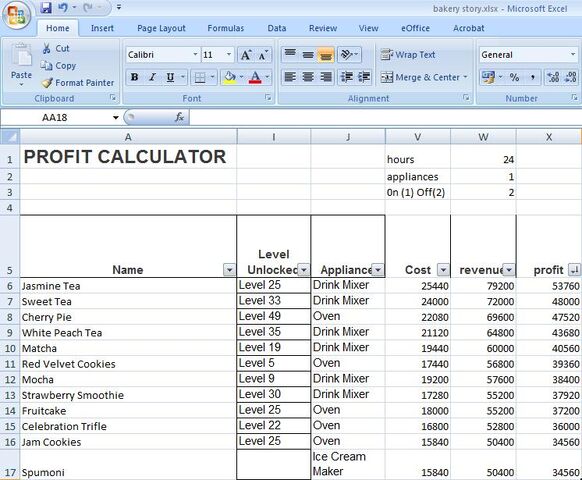Open the Level Unlocked filter dropdown

pyautogui.click(x=304, y=270)
